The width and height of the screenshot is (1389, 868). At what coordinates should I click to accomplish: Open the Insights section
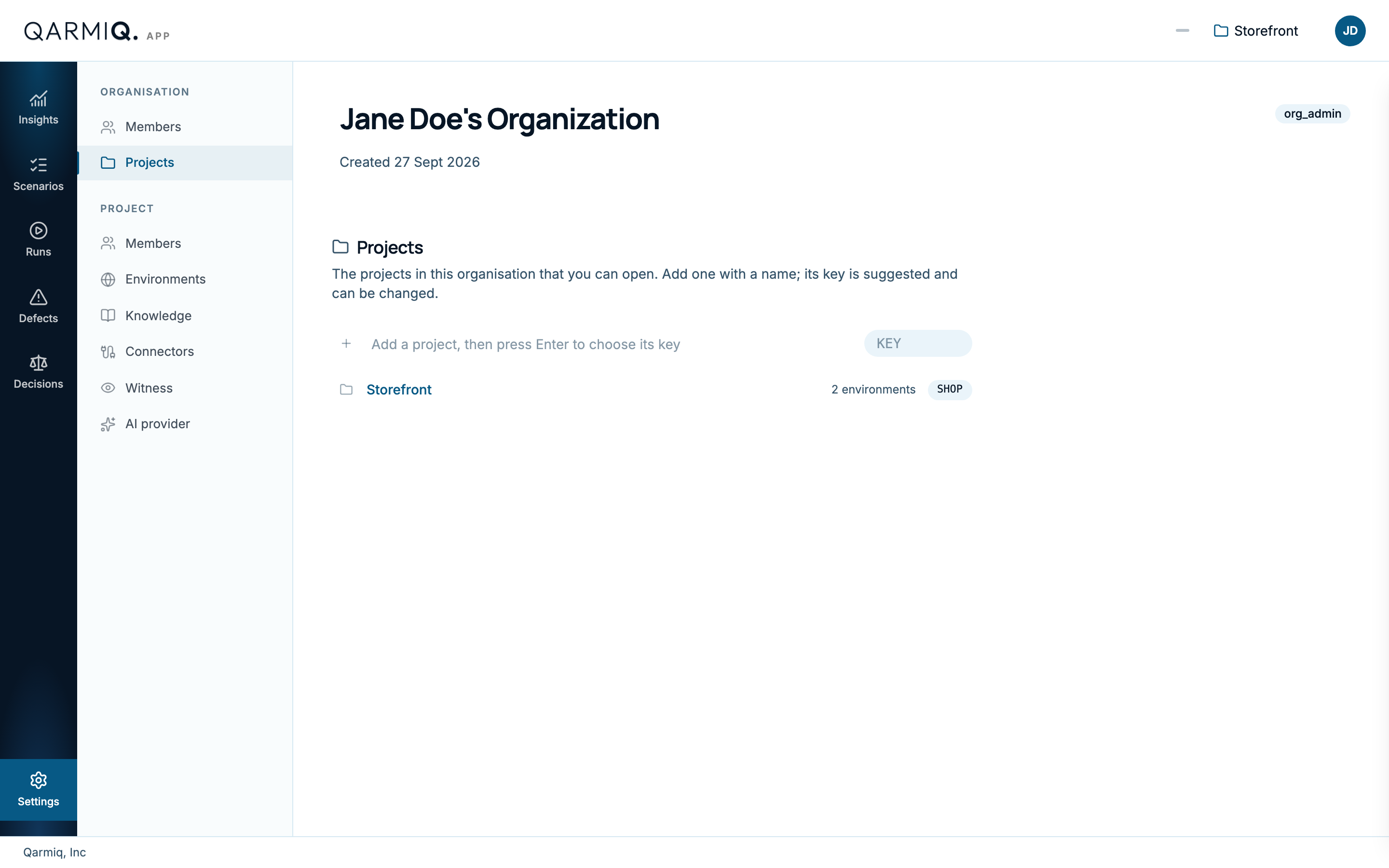click(x=39, y=108)
